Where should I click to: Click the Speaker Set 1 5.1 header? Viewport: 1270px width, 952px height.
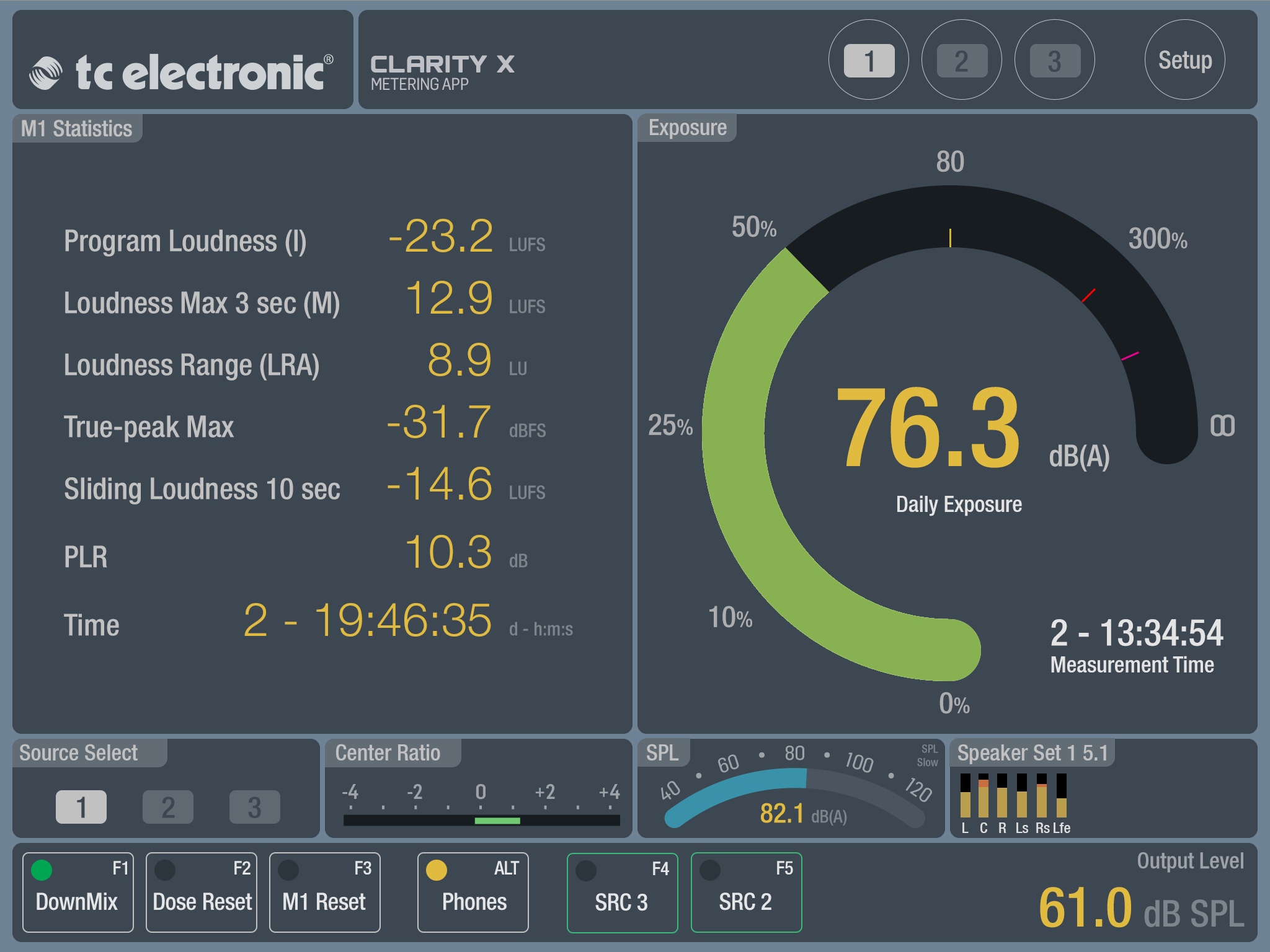[x=1032, y=753]
